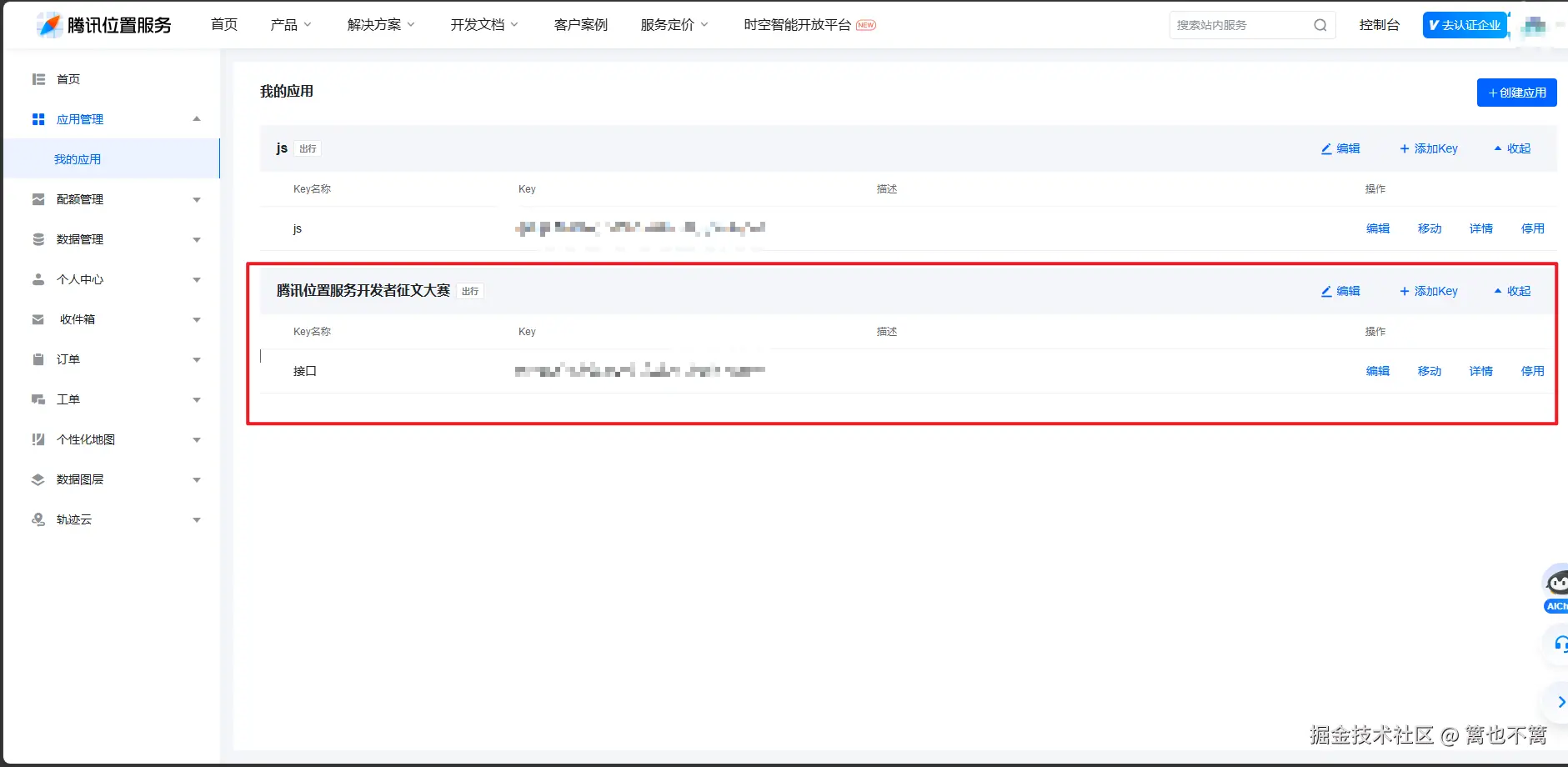Viewport: 1568px width, 767px height.
Task: Collapse the js app with 收起
Action: point(1512,148)
